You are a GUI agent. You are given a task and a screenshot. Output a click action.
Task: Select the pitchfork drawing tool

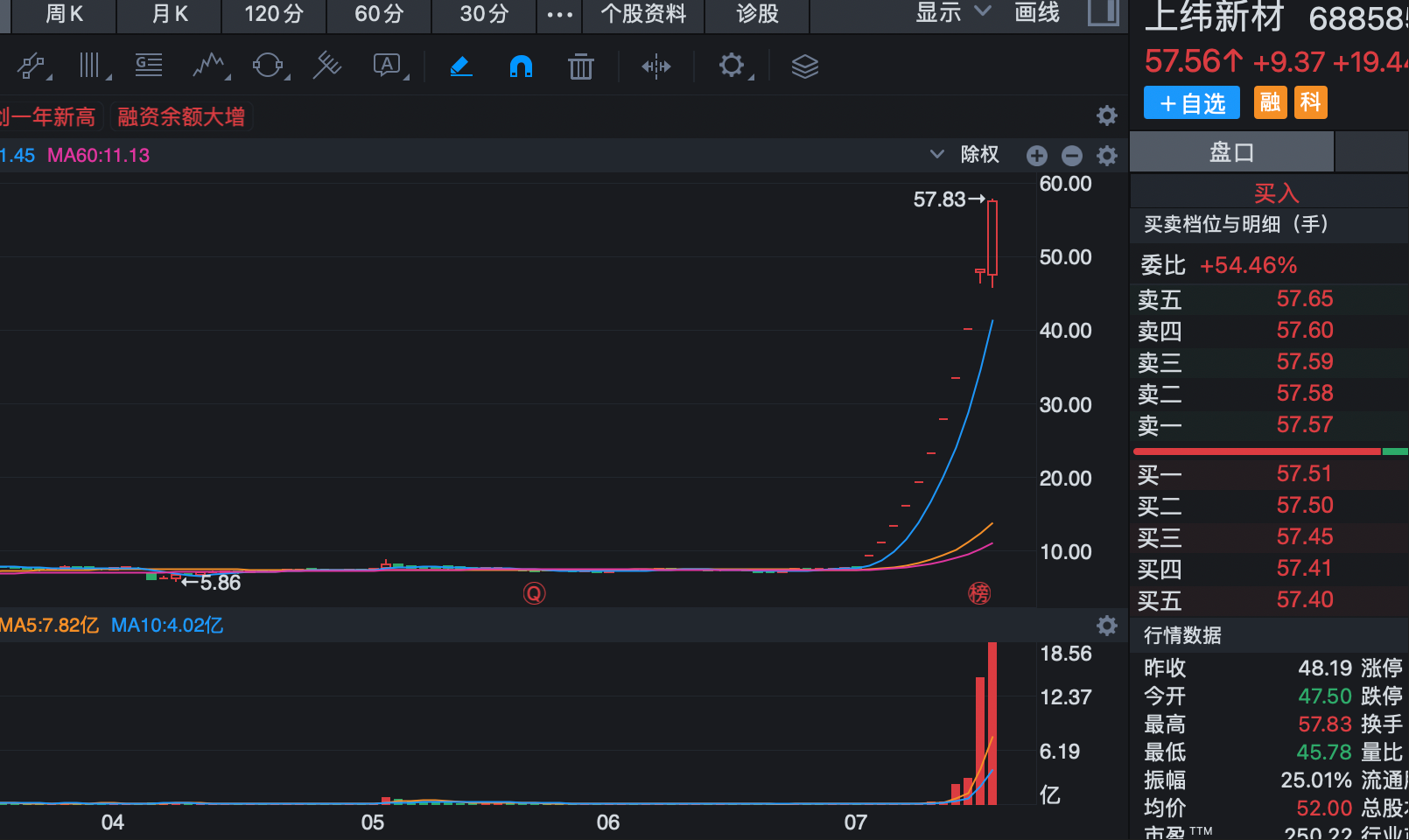coord(327,66)
